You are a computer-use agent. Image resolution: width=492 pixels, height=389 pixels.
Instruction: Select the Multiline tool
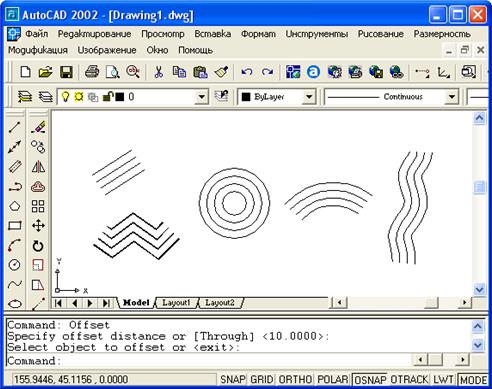point(14,166)
